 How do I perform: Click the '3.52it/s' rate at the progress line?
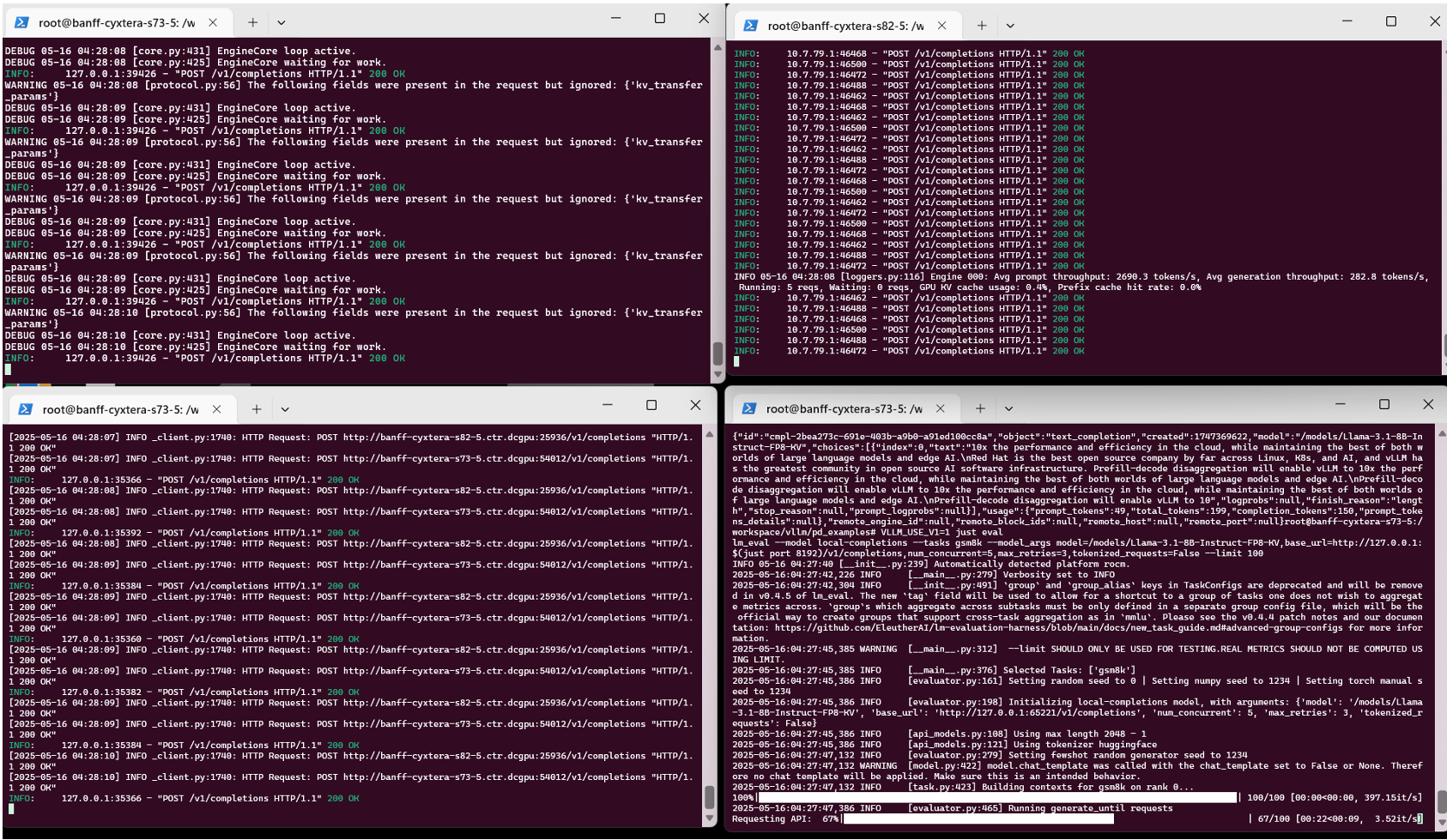click(1395, 819)
